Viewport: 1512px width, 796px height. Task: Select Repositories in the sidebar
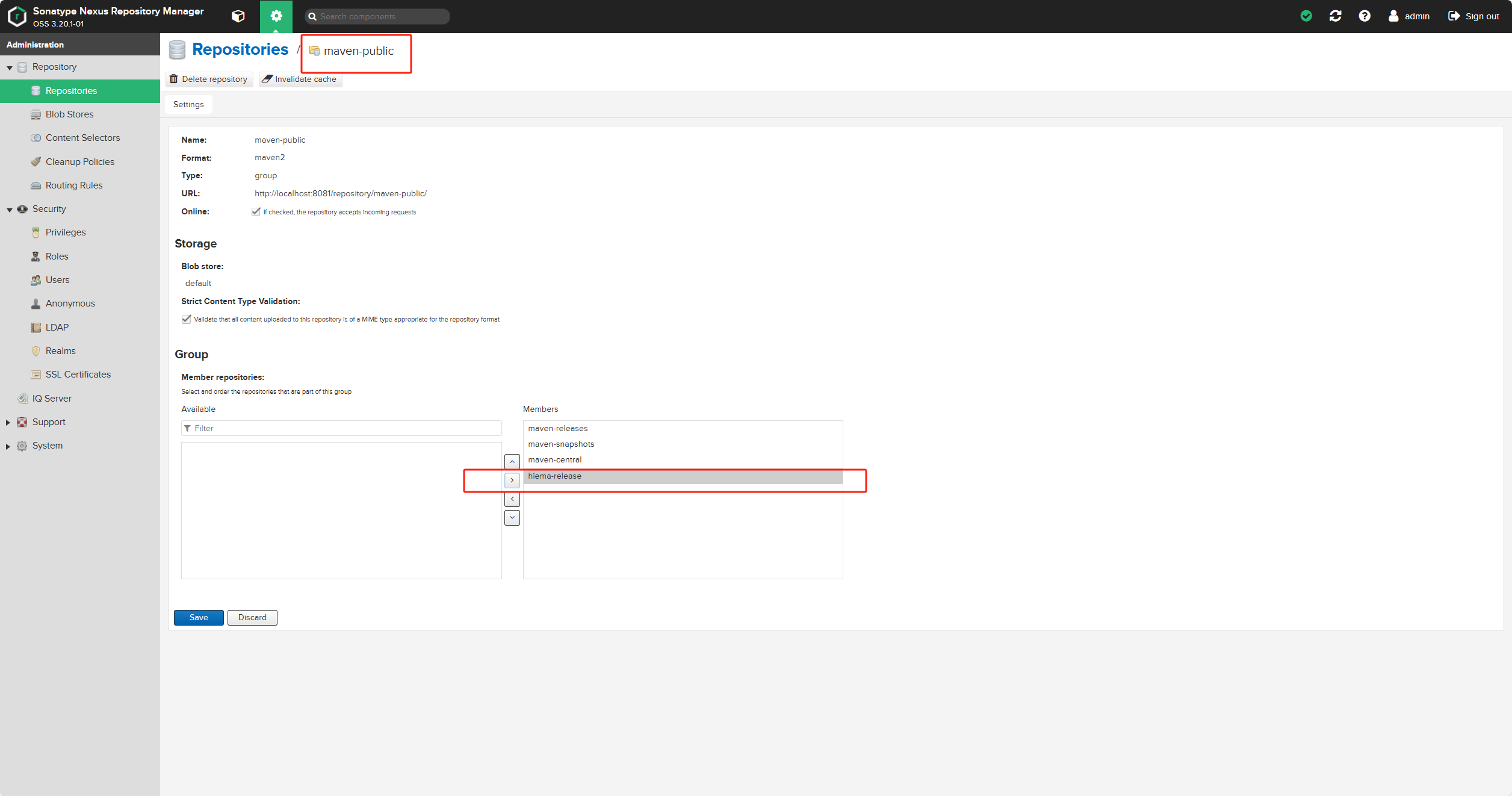coord(80,91)
